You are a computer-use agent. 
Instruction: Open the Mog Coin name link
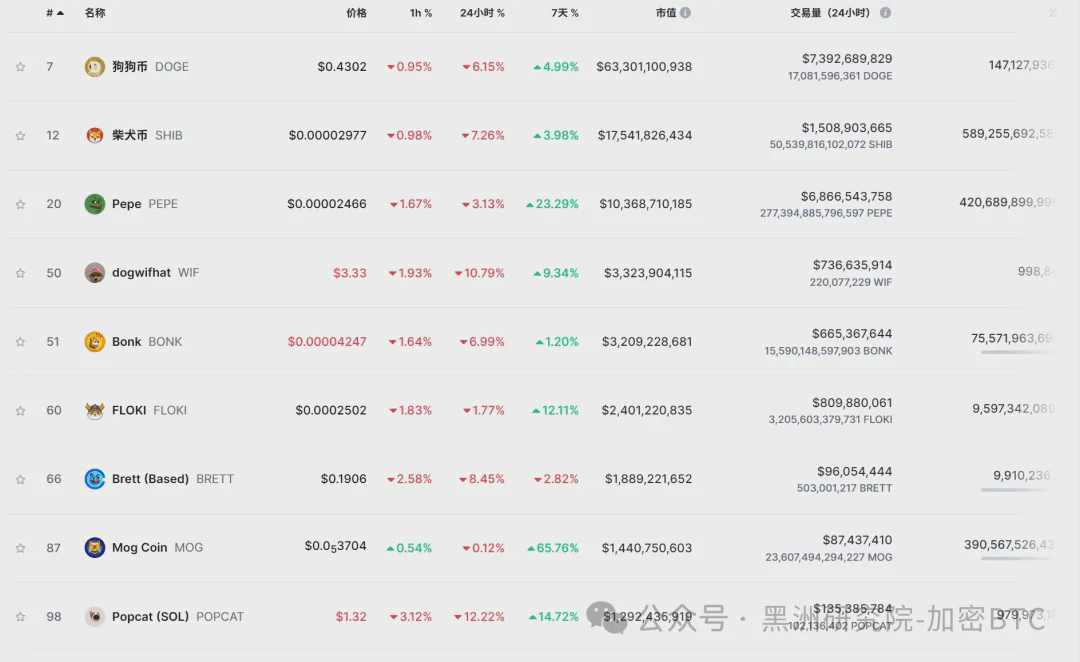(140, 548)
